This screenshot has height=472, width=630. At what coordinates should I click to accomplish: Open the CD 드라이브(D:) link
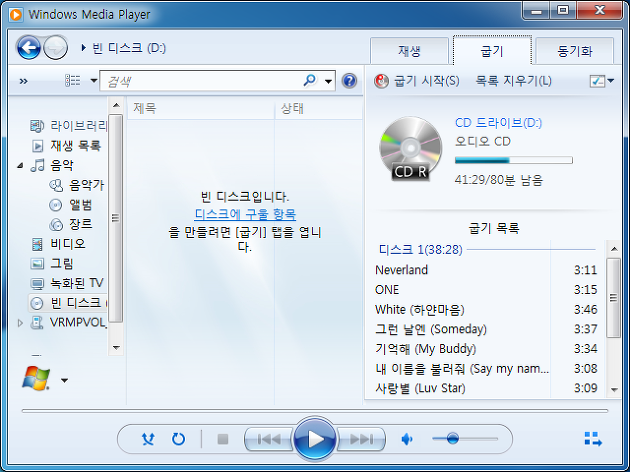coord(498,123)
